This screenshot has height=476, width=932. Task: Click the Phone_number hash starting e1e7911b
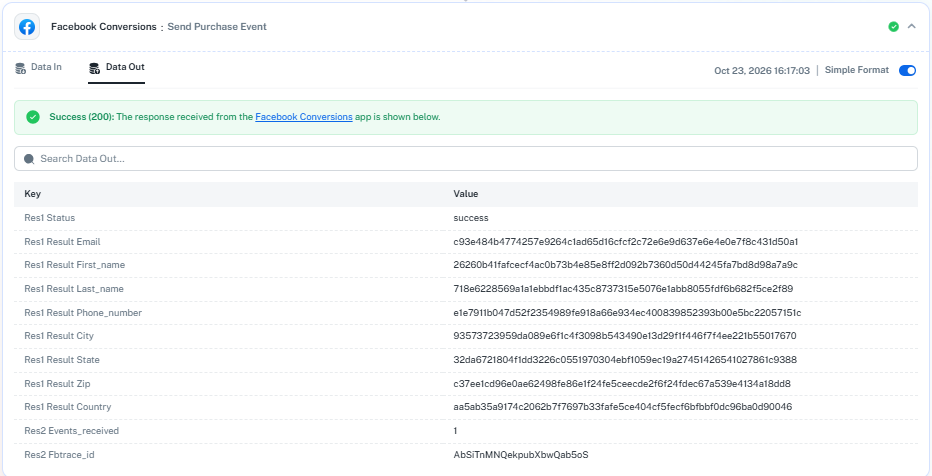[627, 313]
